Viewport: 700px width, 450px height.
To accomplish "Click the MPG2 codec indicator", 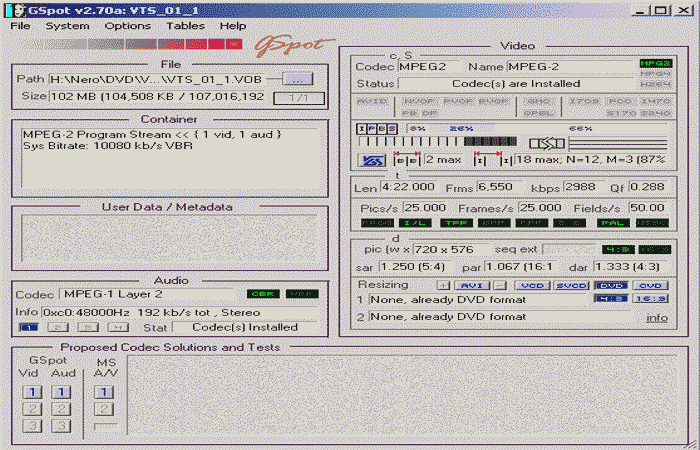I will pos(655,64).
